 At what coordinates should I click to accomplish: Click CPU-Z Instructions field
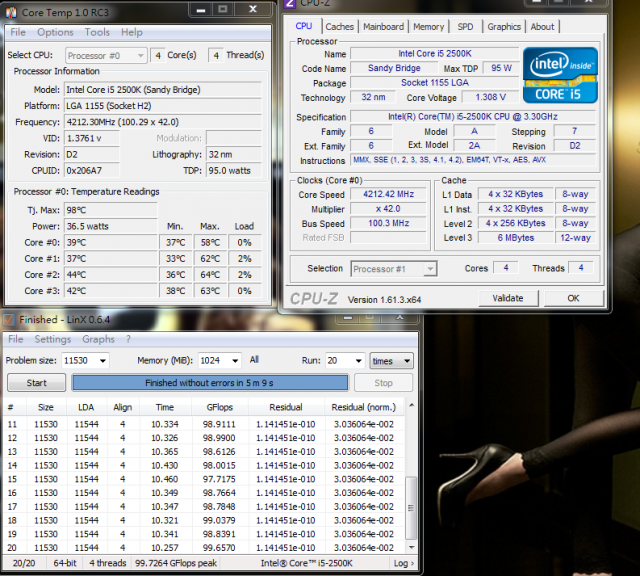click(473, 160)
